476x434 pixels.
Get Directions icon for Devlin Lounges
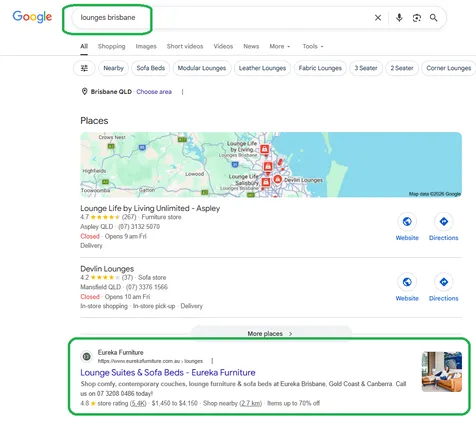tap(444, 282)
